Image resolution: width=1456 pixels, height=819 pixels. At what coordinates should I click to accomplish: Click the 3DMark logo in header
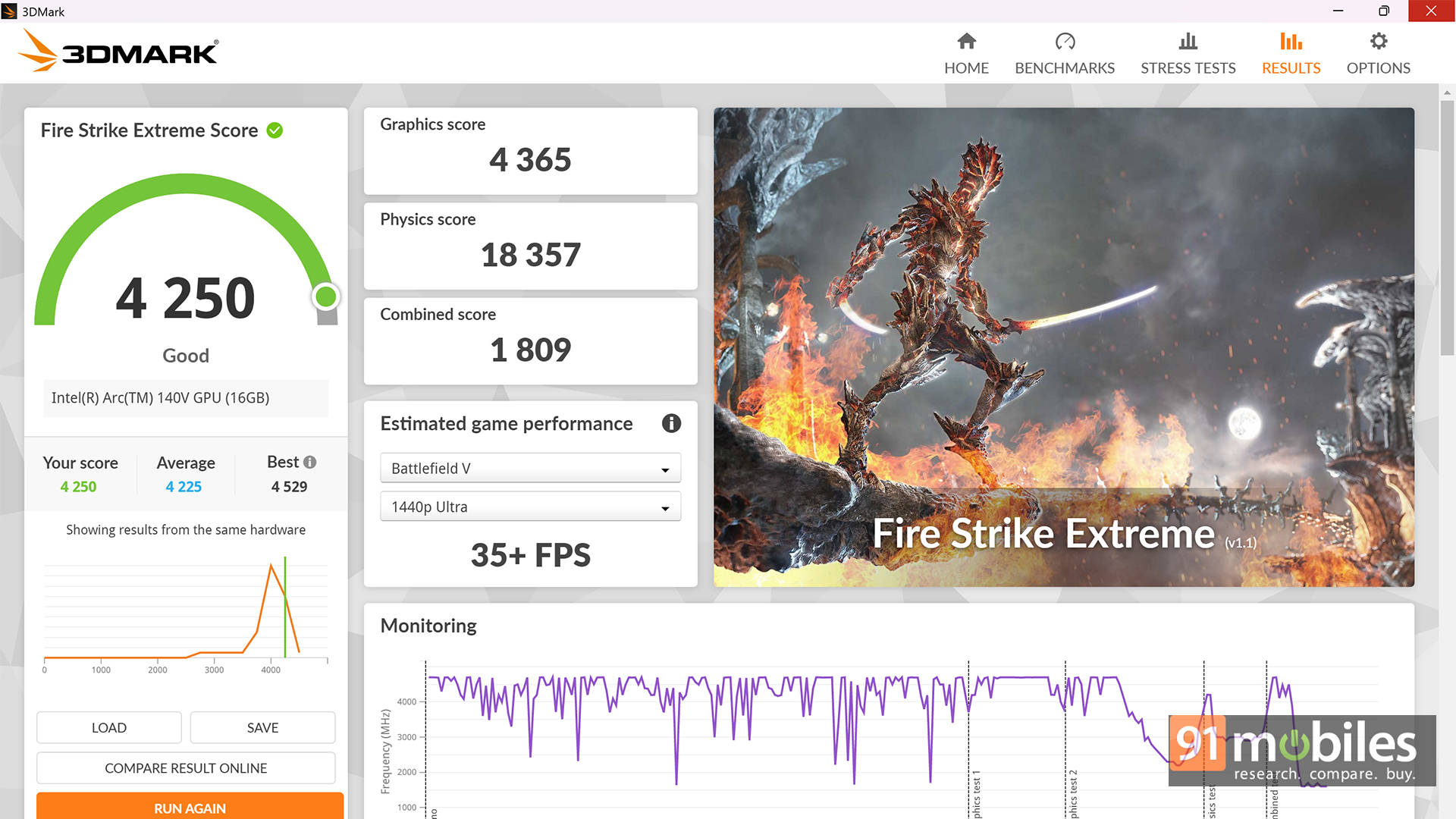coord(118,52)
